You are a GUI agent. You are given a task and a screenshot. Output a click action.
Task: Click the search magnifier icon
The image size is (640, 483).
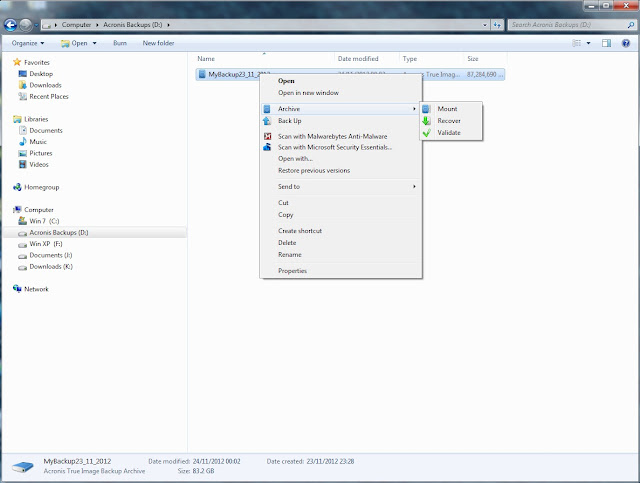tap(631, 25)
